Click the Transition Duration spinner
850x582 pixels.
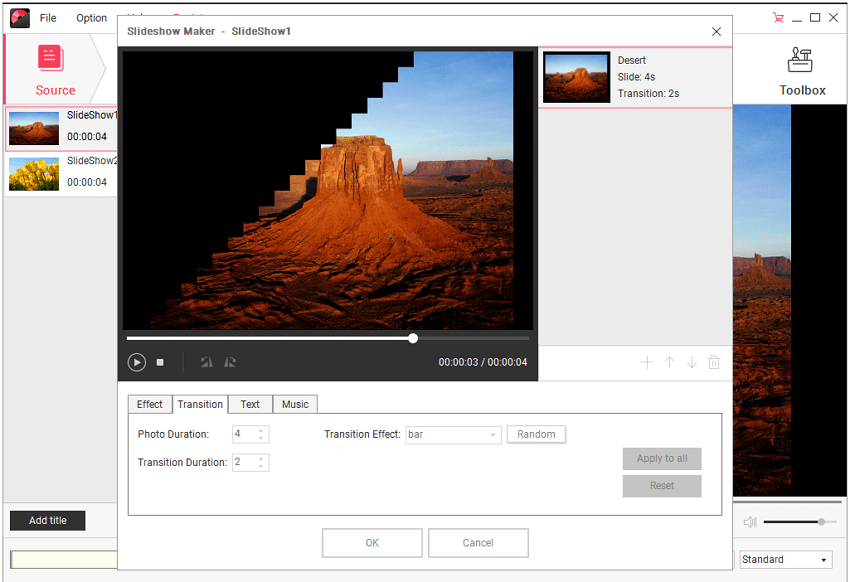[x=250, y=463]
